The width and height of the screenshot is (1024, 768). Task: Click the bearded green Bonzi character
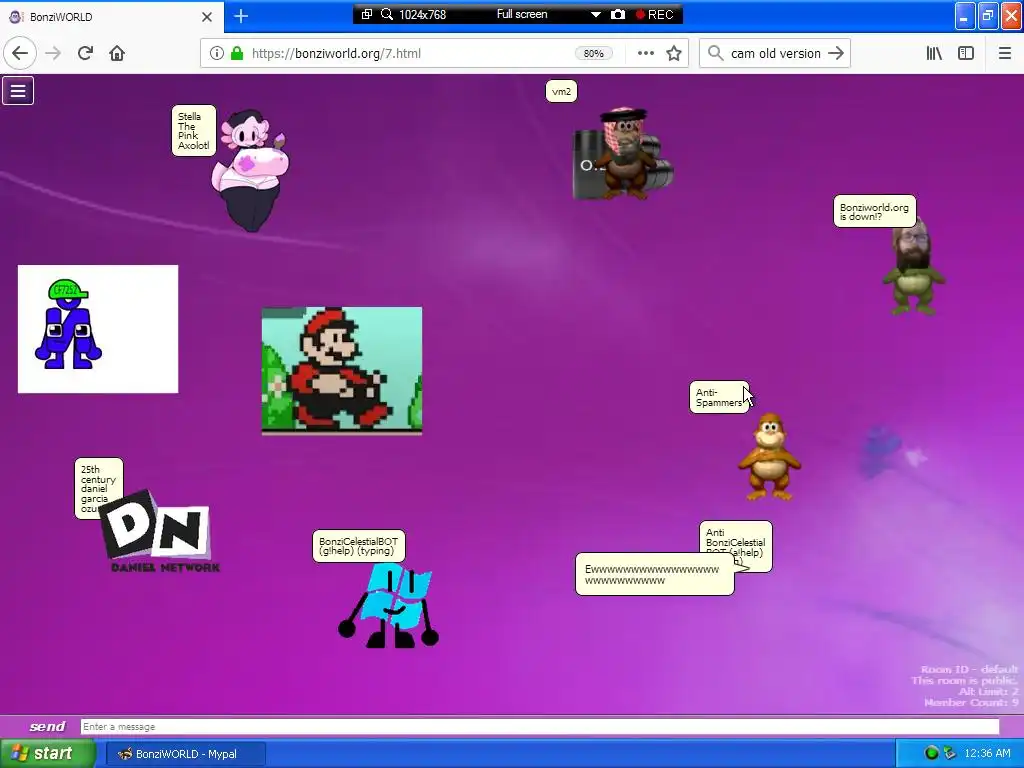pyautogui.click(x=914, y=266)
